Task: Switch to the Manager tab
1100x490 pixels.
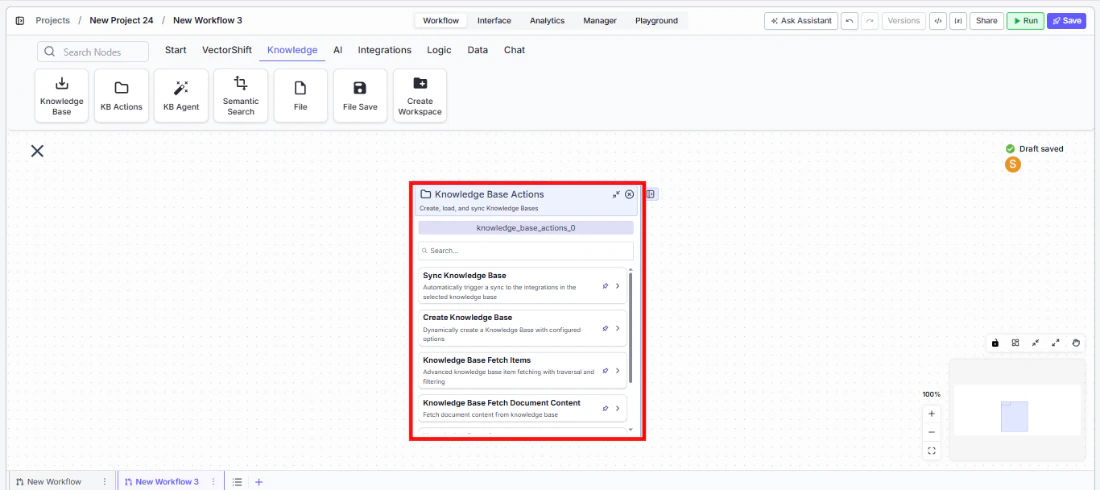Action: [x=600, y=21]
